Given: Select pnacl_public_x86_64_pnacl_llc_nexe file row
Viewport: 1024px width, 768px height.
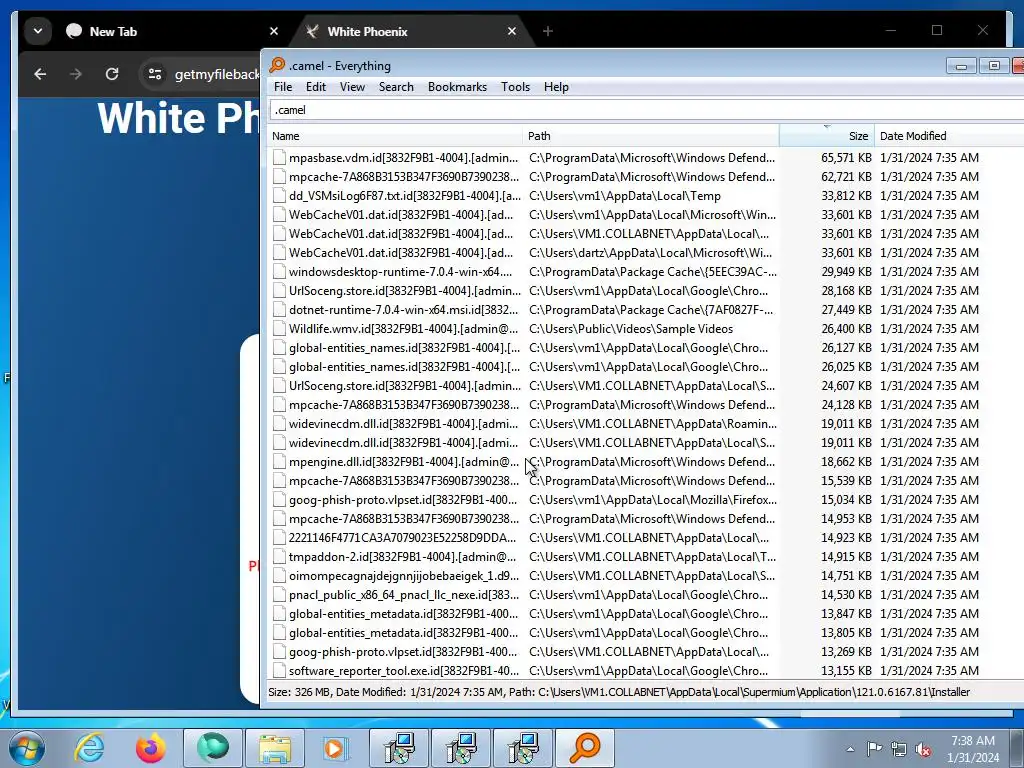Looking at the screenshot, I should click(646, 594).
